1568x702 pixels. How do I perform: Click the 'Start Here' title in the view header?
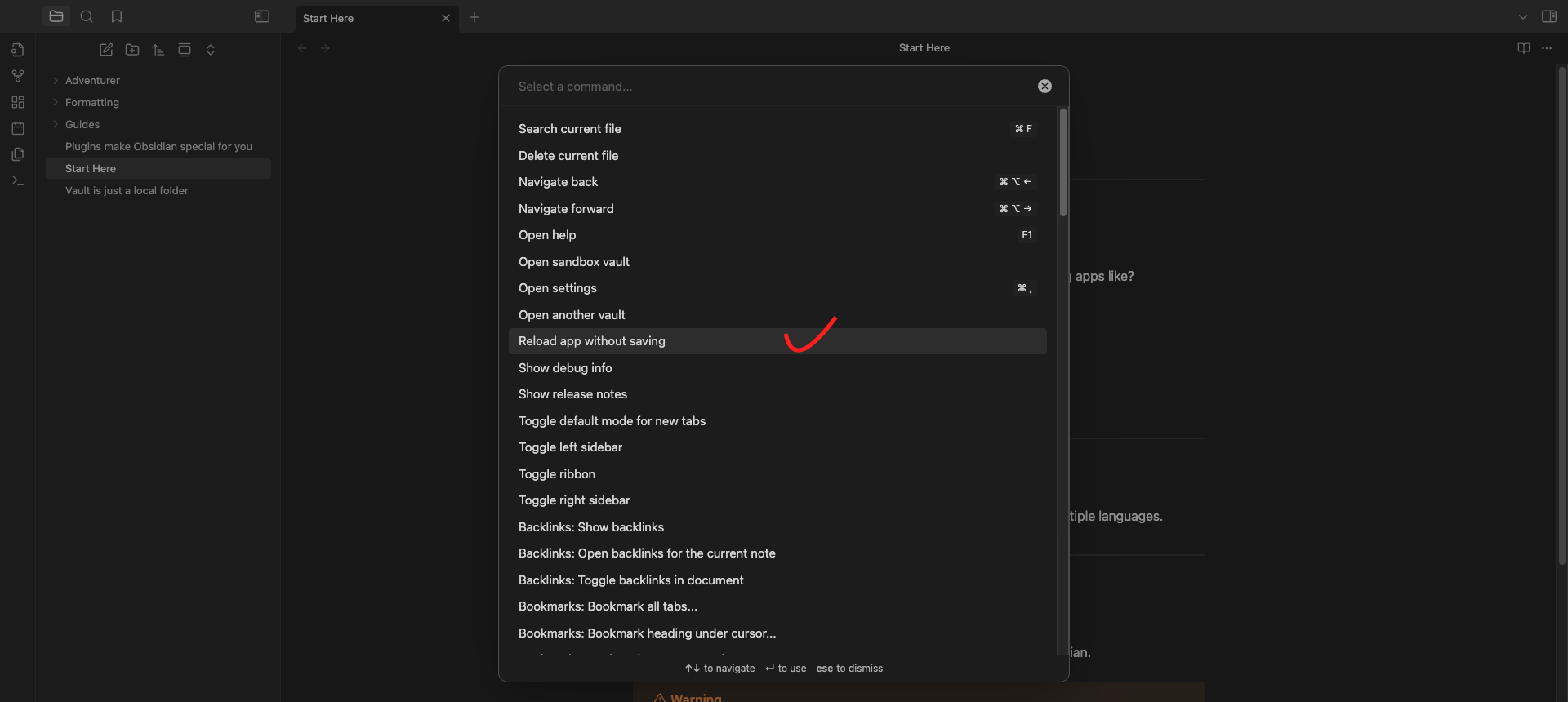point(924,48)
